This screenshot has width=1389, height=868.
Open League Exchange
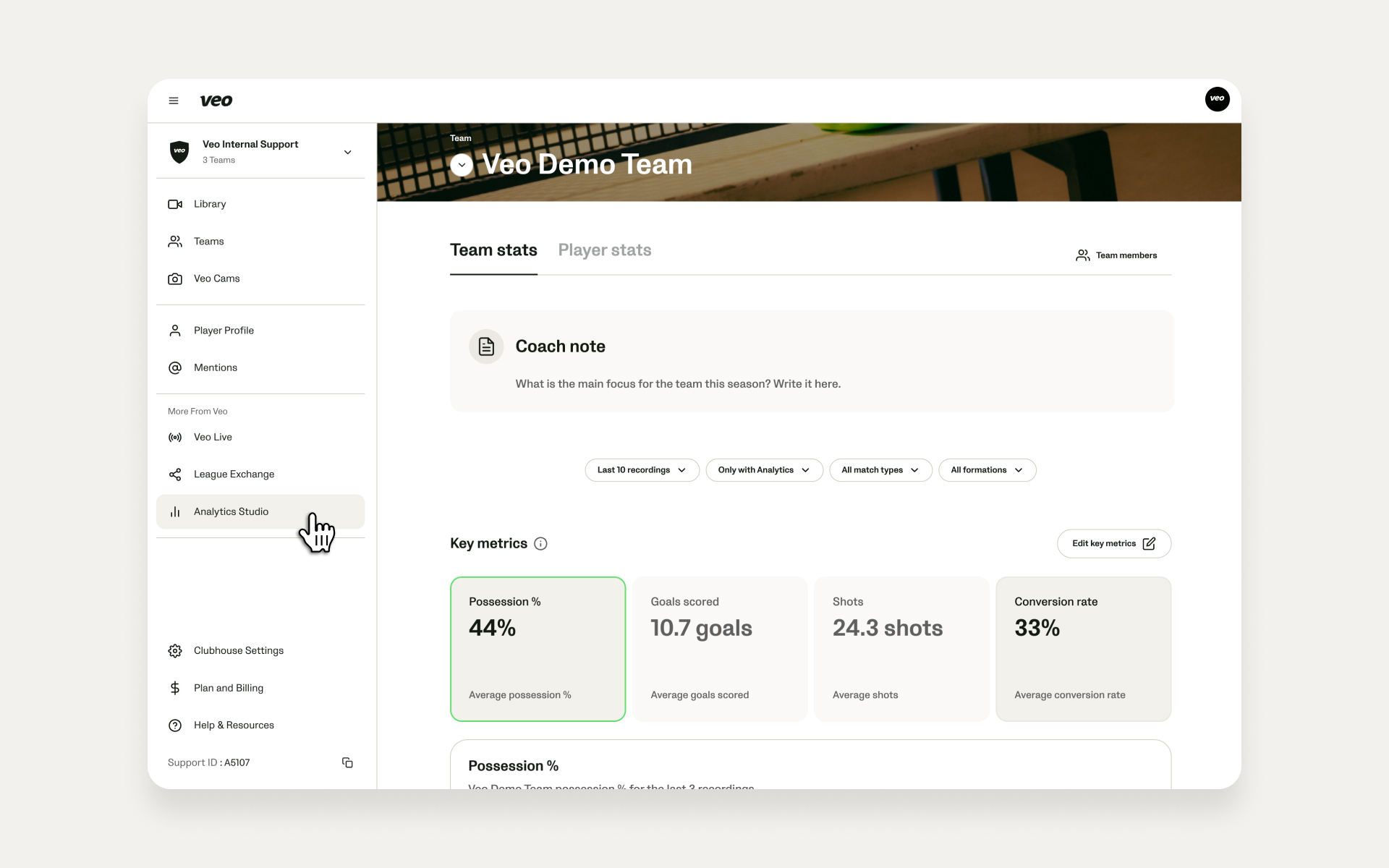(233, 475)
